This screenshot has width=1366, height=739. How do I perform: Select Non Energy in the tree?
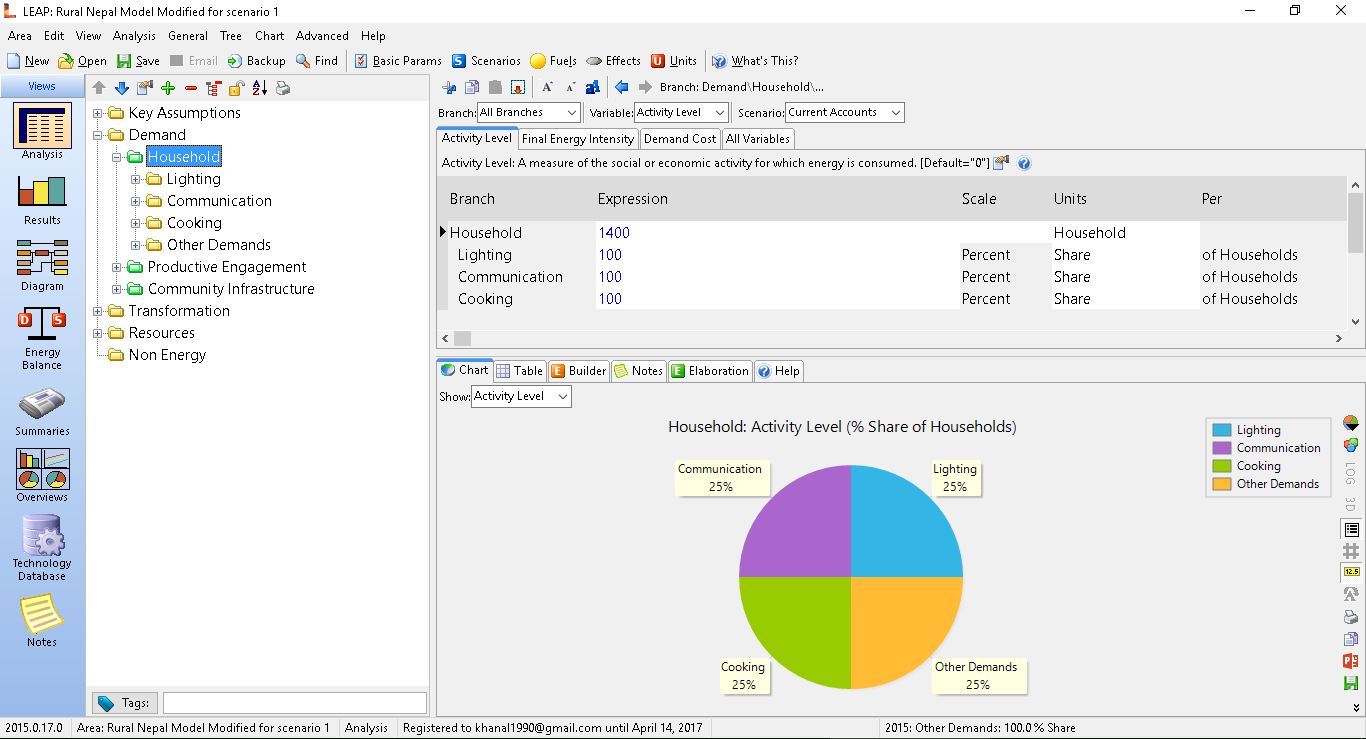[x=167, y=355]
